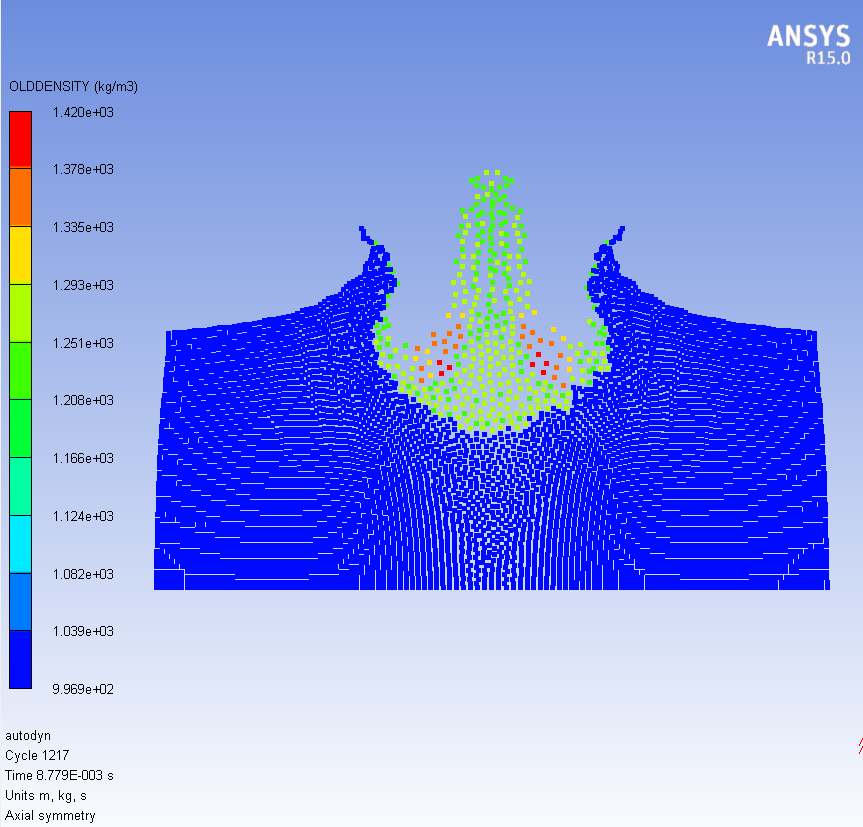
Task: Click the Axial symmetry label
Action: [49, 812]
